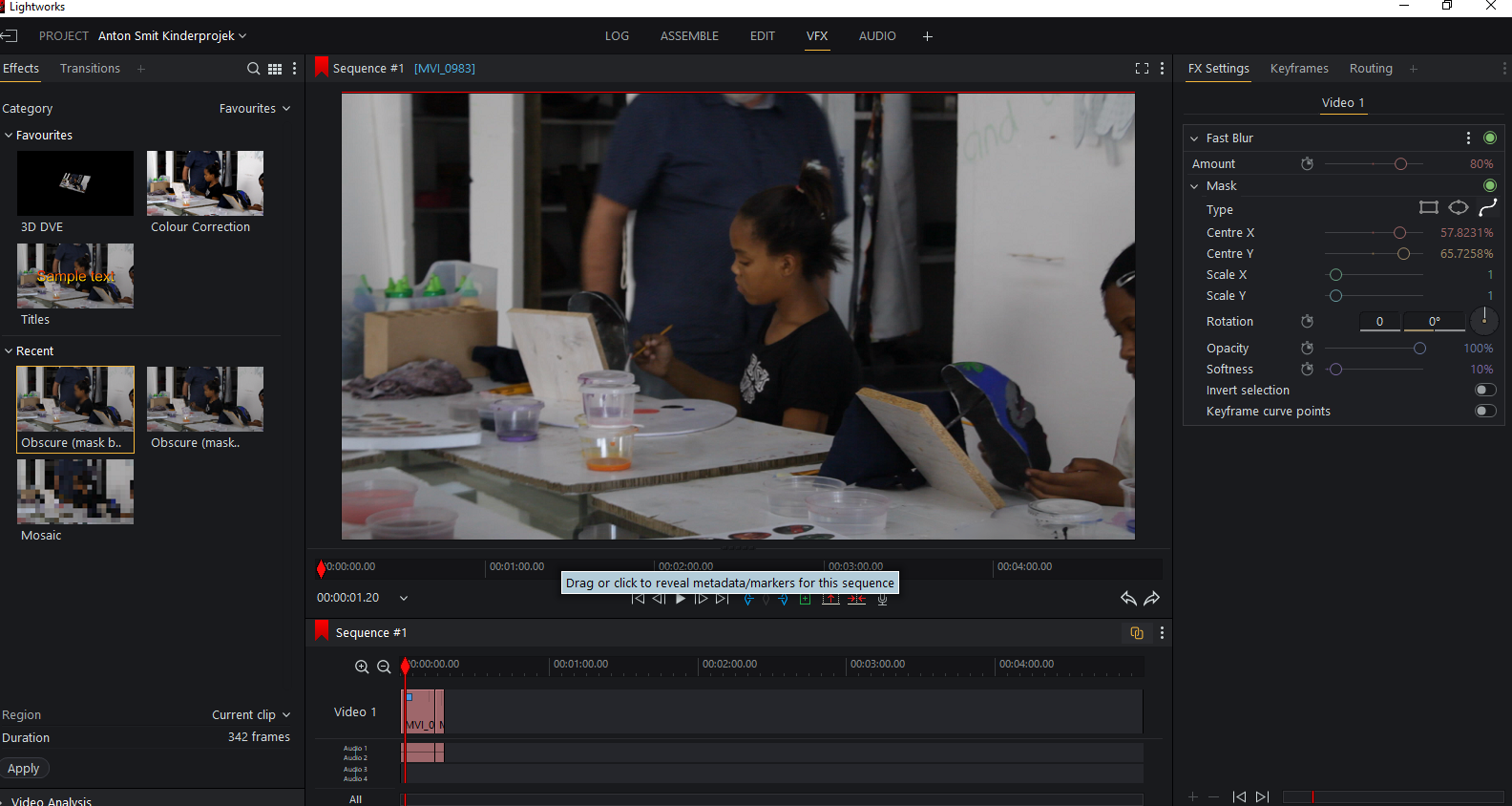The width and height of the screenshot is (1512, 806).
Task: Open the Keyframes tab
Action: 1299,69
